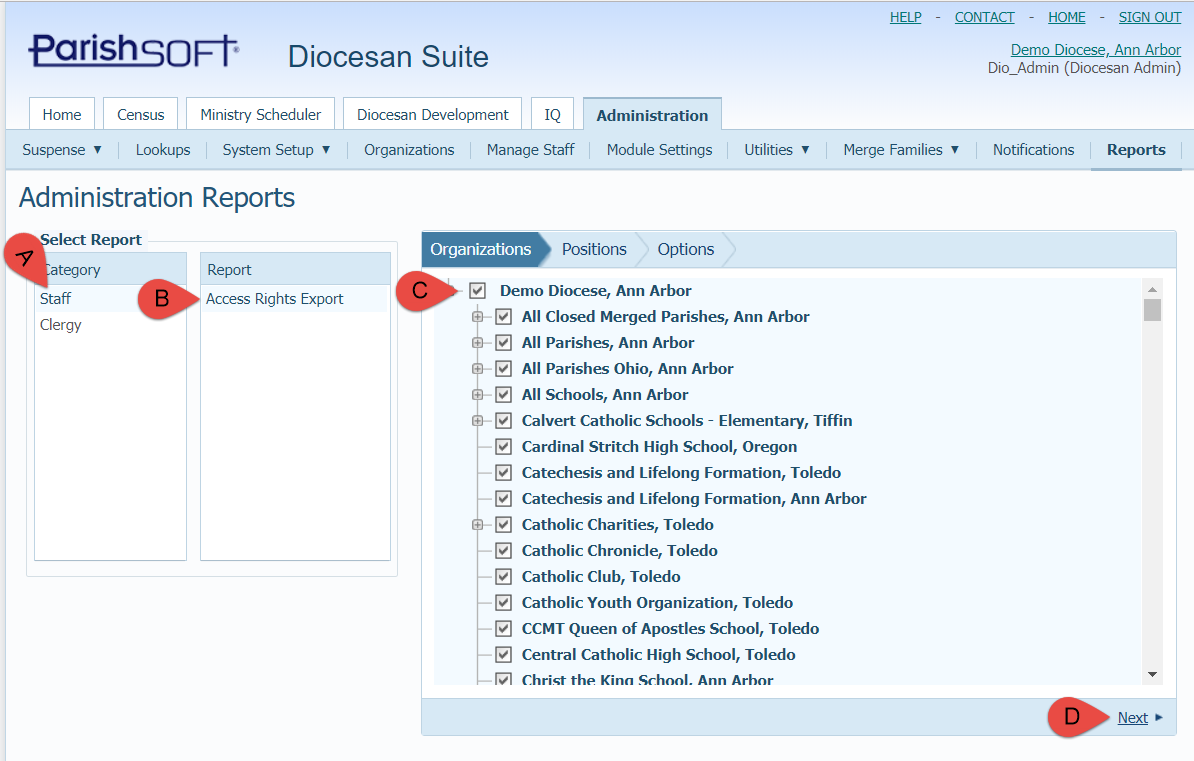
Task: Open the Merge Families dropdown menu
Action: 901,150
